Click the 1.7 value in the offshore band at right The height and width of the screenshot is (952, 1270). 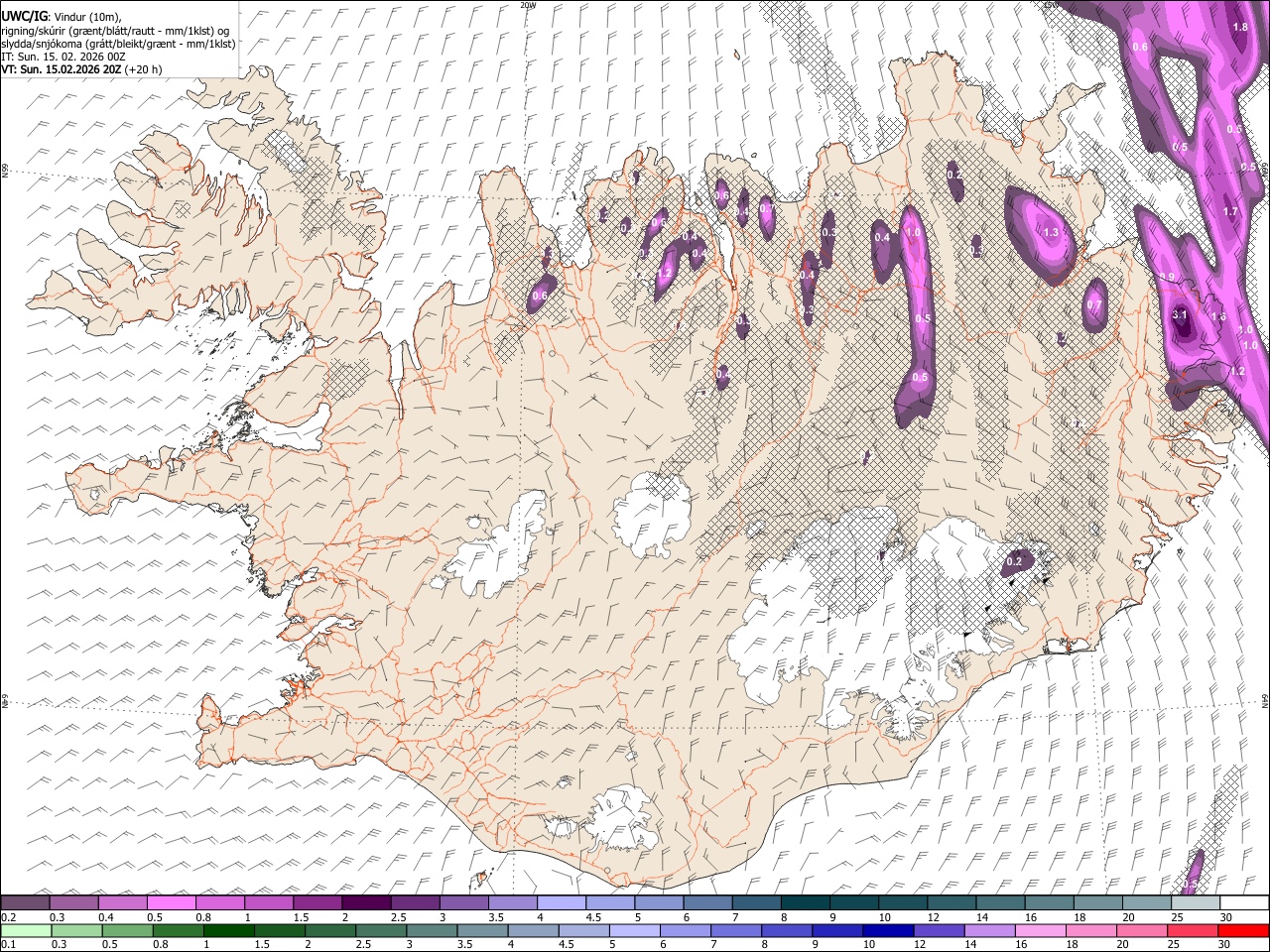[x=1230, y=211]
